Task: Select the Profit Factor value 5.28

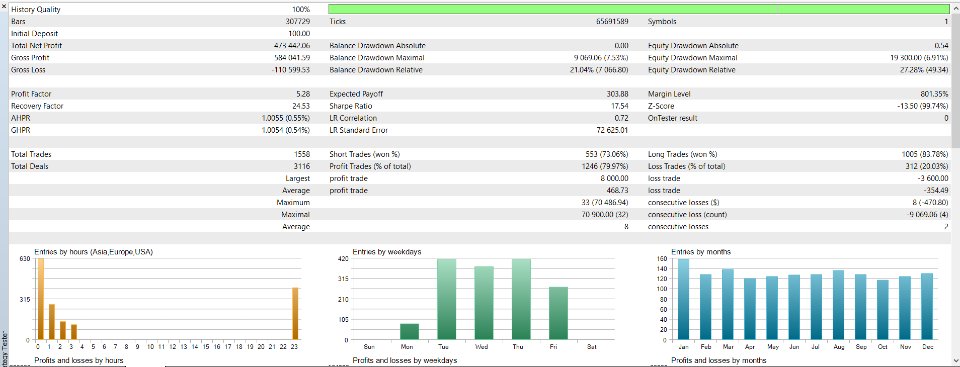Action: point(303,94)
